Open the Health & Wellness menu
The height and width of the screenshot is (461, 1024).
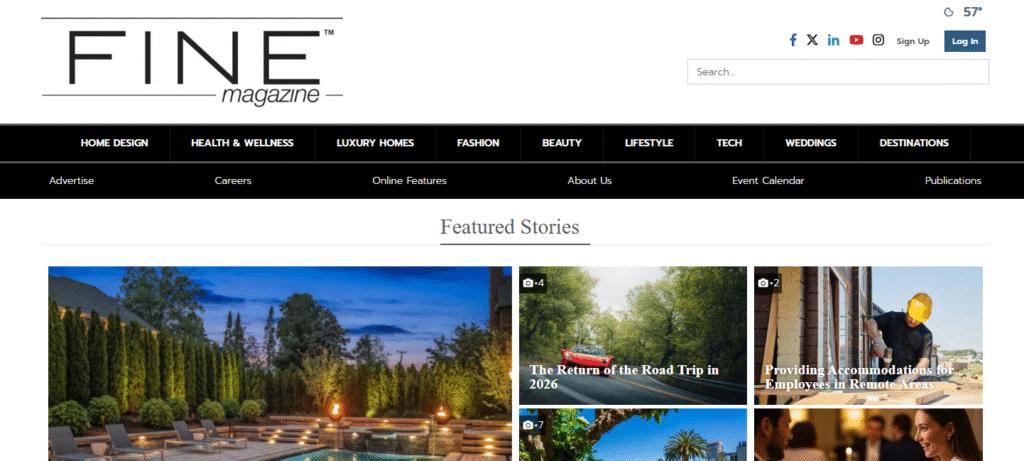point(242,143)
